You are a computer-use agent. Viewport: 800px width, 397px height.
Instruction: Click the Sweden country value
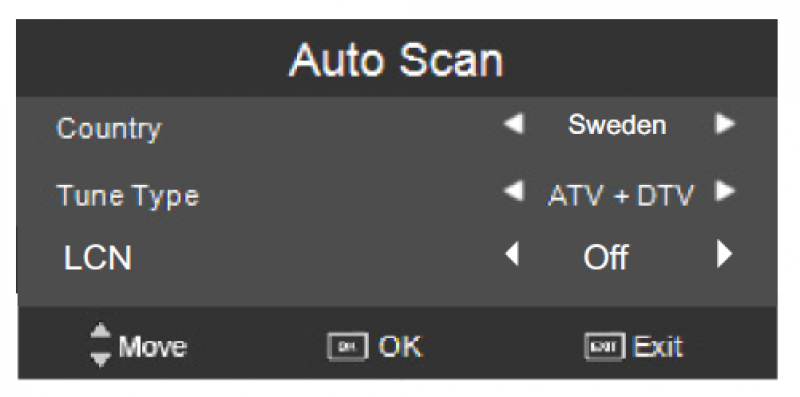pos(617,125)
